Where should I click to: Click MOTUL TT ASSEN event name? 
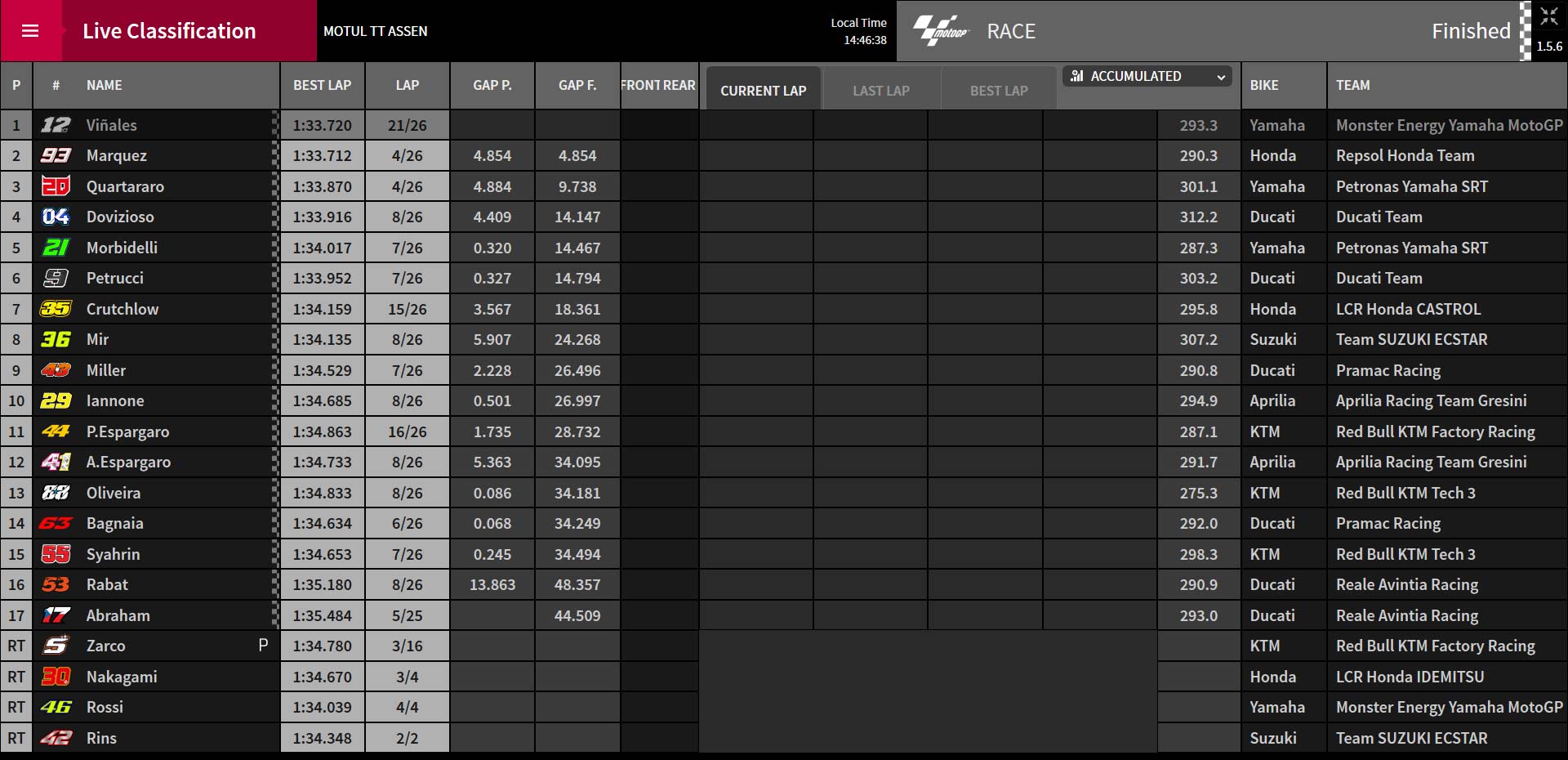point(376,31)
